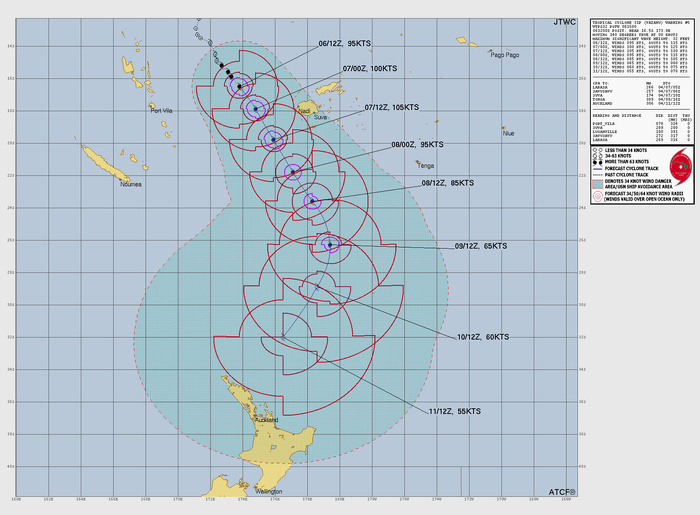Image resolution: width=700 pixels, height=515 pixels.
Task: Click the tropical cyclone warning header line
Action: [641, 22]
